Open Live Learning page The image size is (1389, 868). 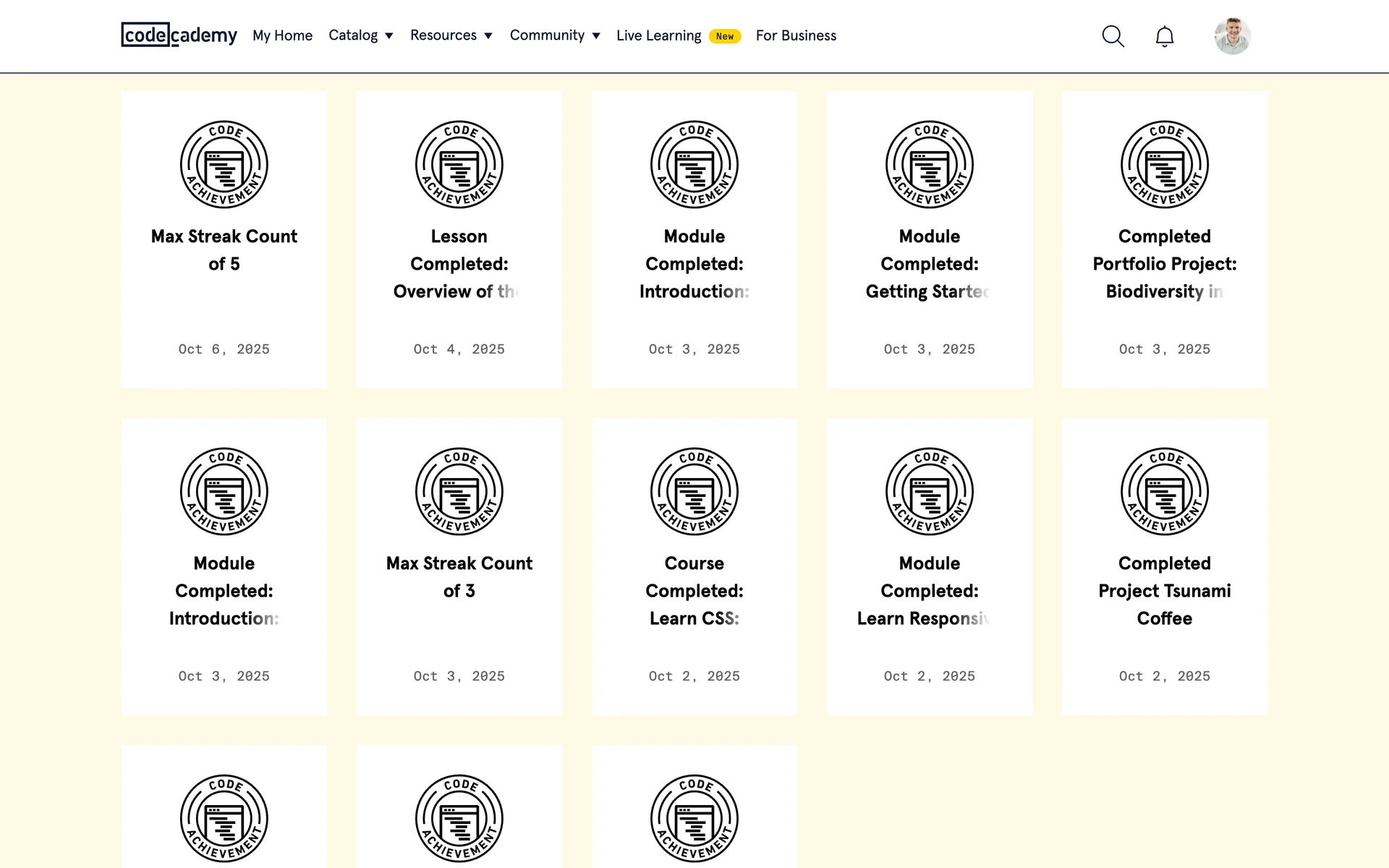(x=658, y=35)
